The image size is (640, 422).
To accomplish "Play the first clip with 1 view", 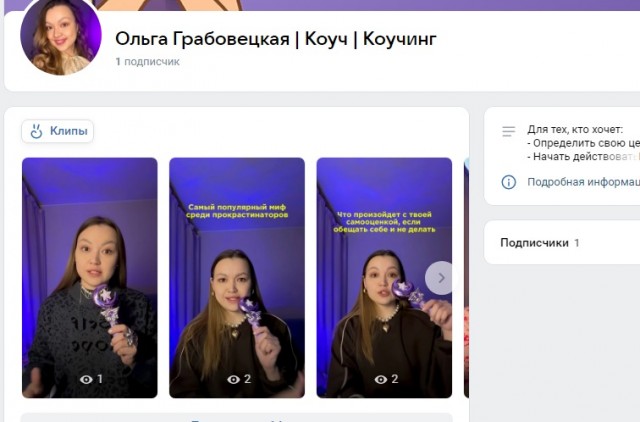I will pyautogui.click(x=90, y=278).
